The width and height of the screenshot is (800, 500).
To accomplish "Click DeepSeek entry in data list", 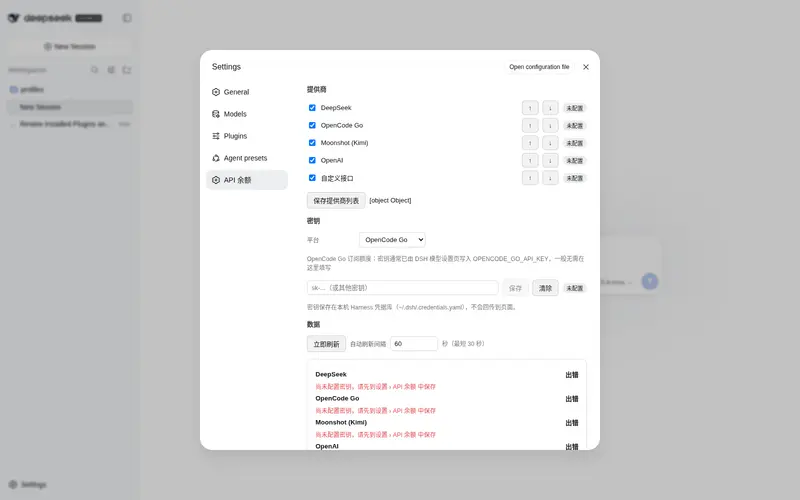I will (331, 374).
